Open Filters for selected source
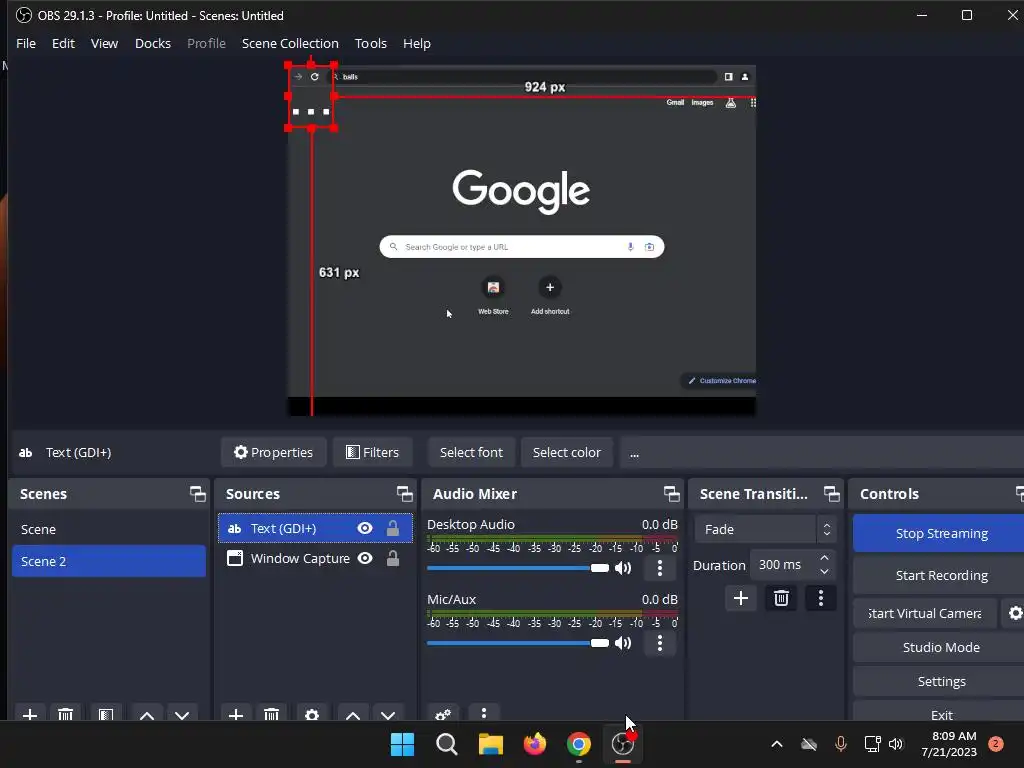Viewport: 1024px width, 768px height. (372, 453)
